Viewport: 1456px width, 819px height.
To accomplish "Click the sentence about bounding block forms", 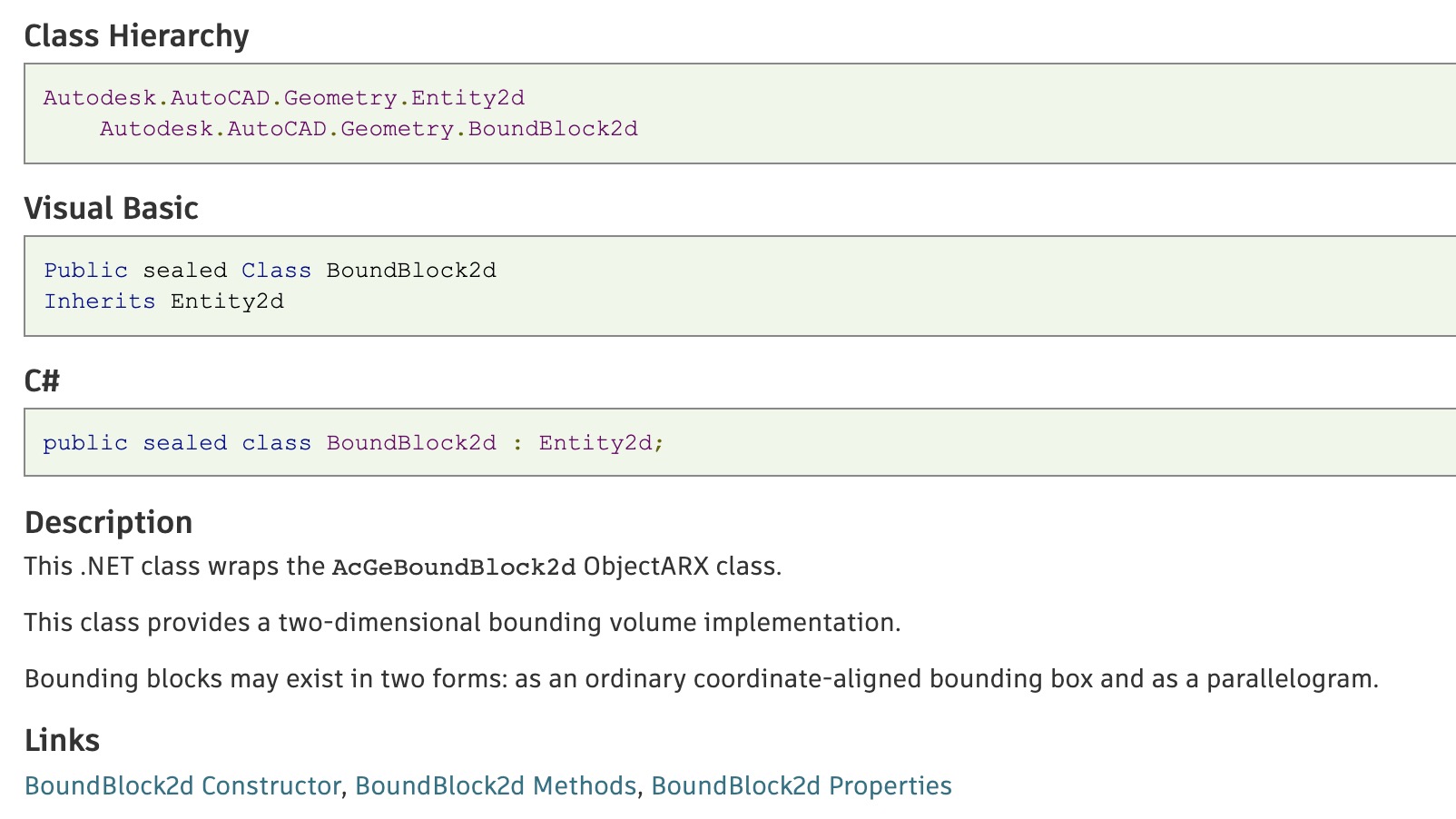I will click(x=701, y=679).
